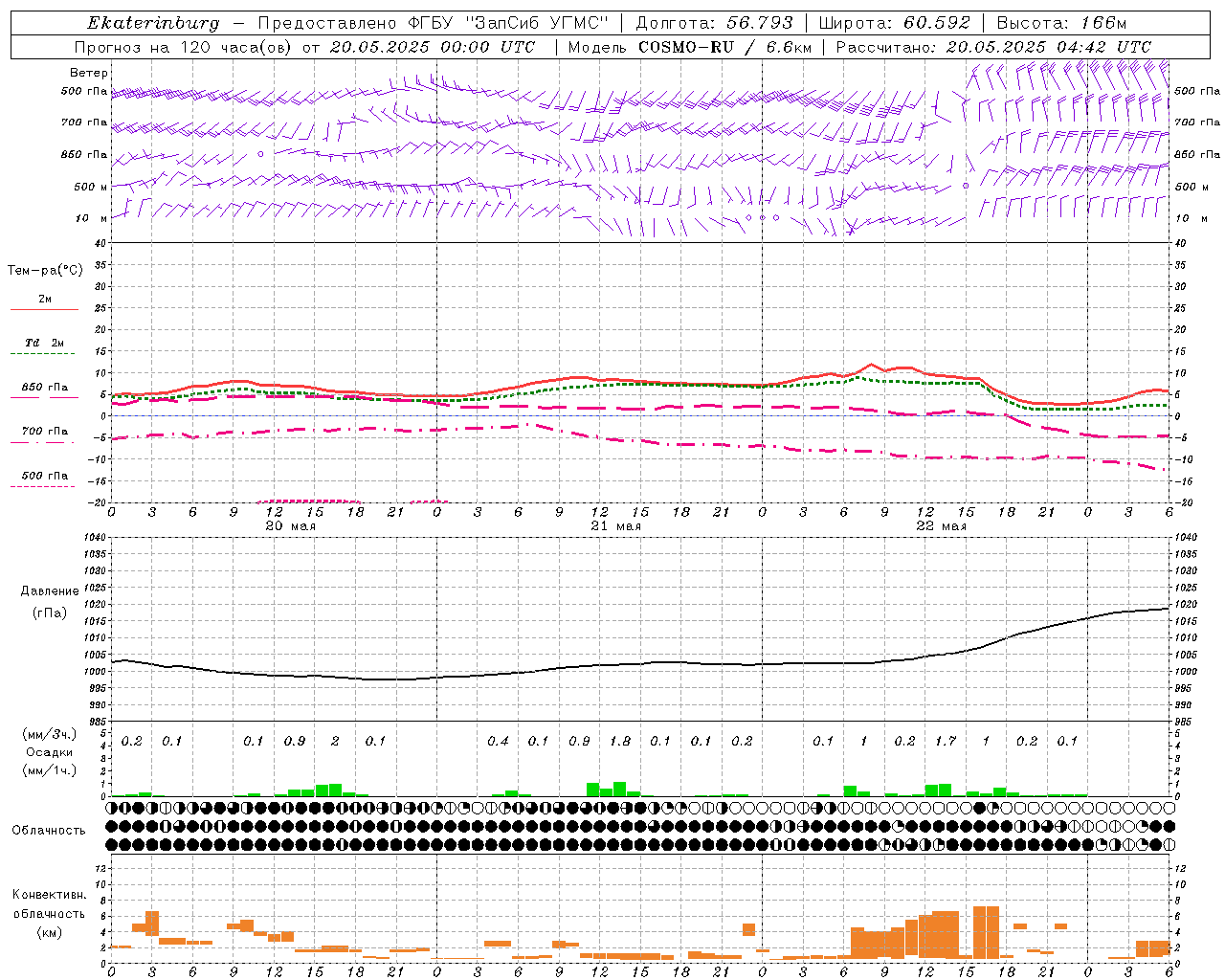Click the "Давление" pressure panel label

(x=50, y=591)
